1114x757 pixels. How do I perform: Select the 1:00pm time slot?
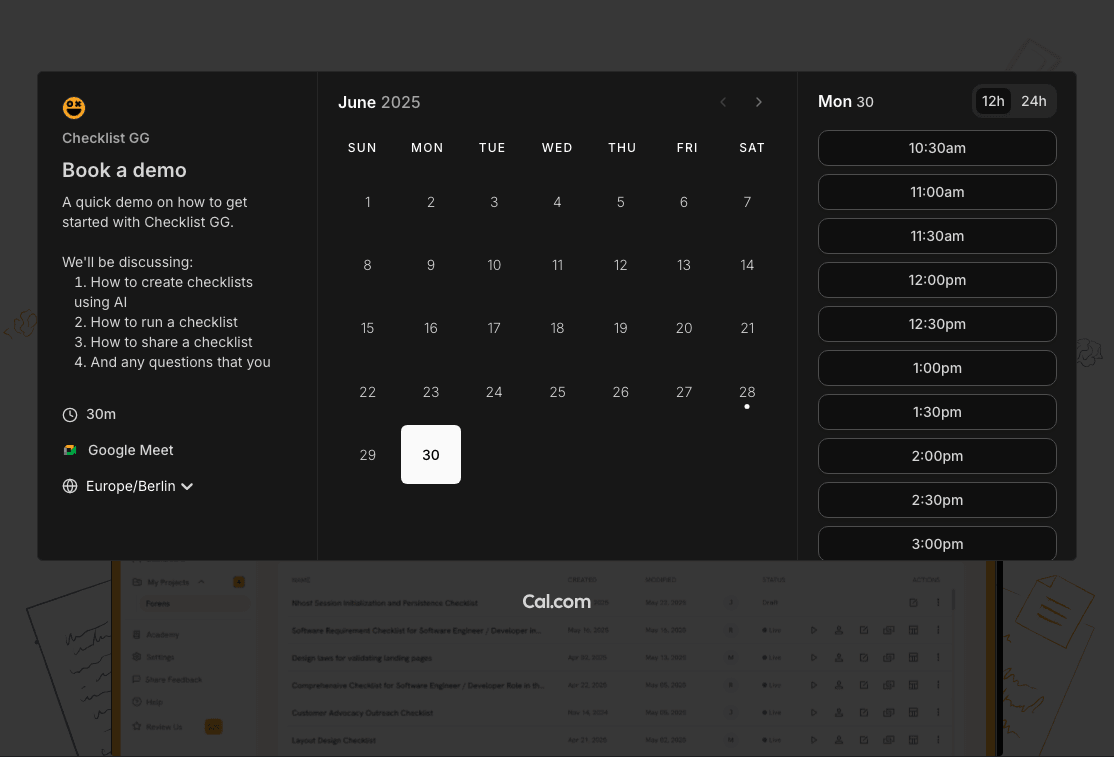937,369
